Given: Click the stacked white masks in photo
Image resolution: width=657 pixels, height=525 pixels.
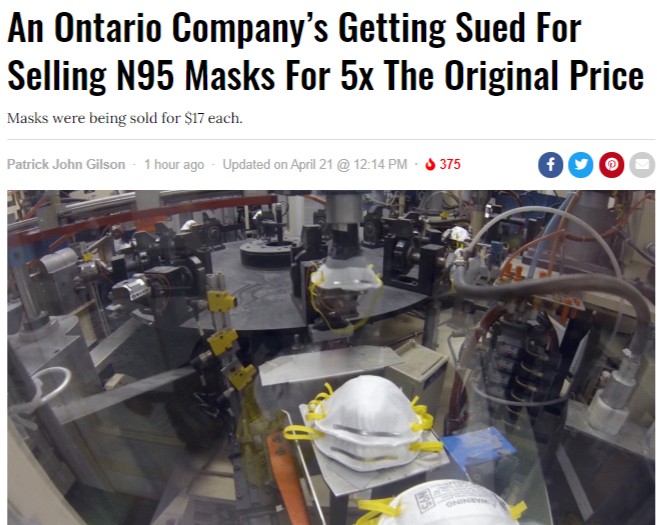Looking at the screenshot, I should coord(365,423).
